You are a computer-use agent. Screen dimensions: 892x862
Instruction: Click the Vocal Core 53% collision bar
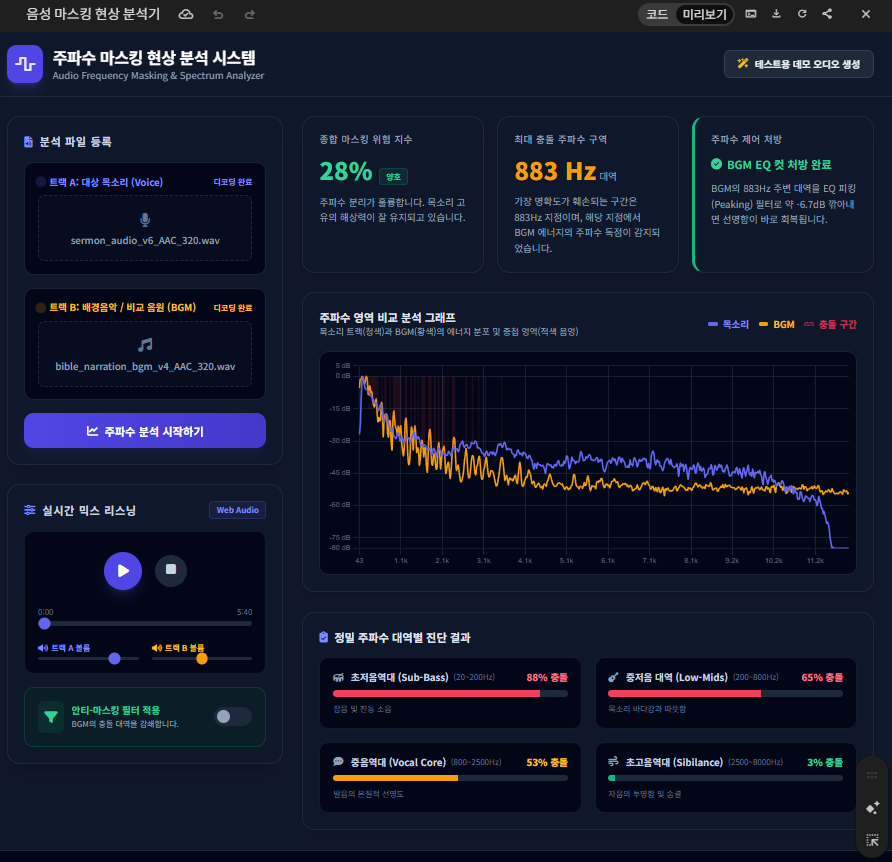coord(450,778)
